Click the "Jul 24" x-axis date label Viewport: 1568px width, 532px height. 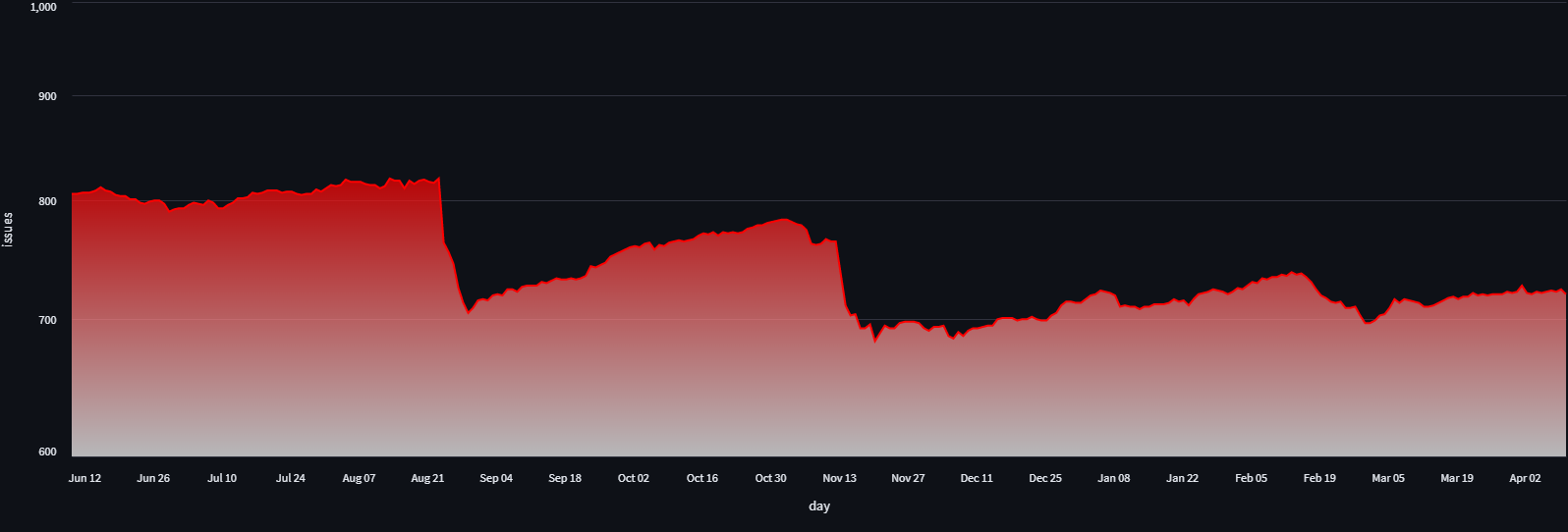291,478
